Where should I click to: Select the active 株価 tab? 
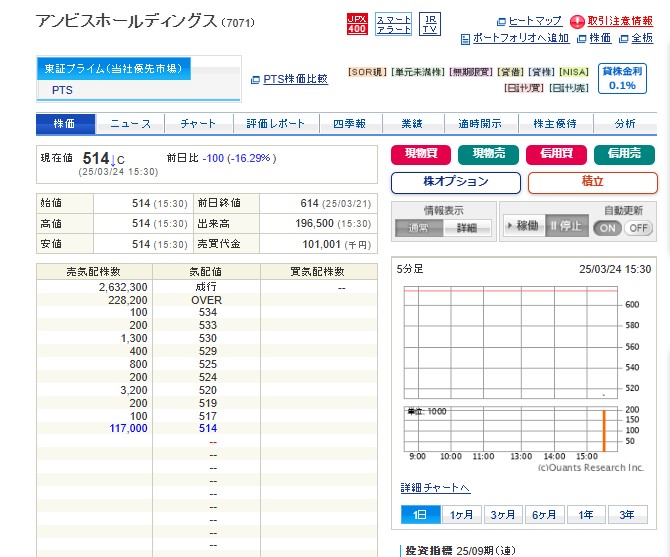click(x=65, y=124)
